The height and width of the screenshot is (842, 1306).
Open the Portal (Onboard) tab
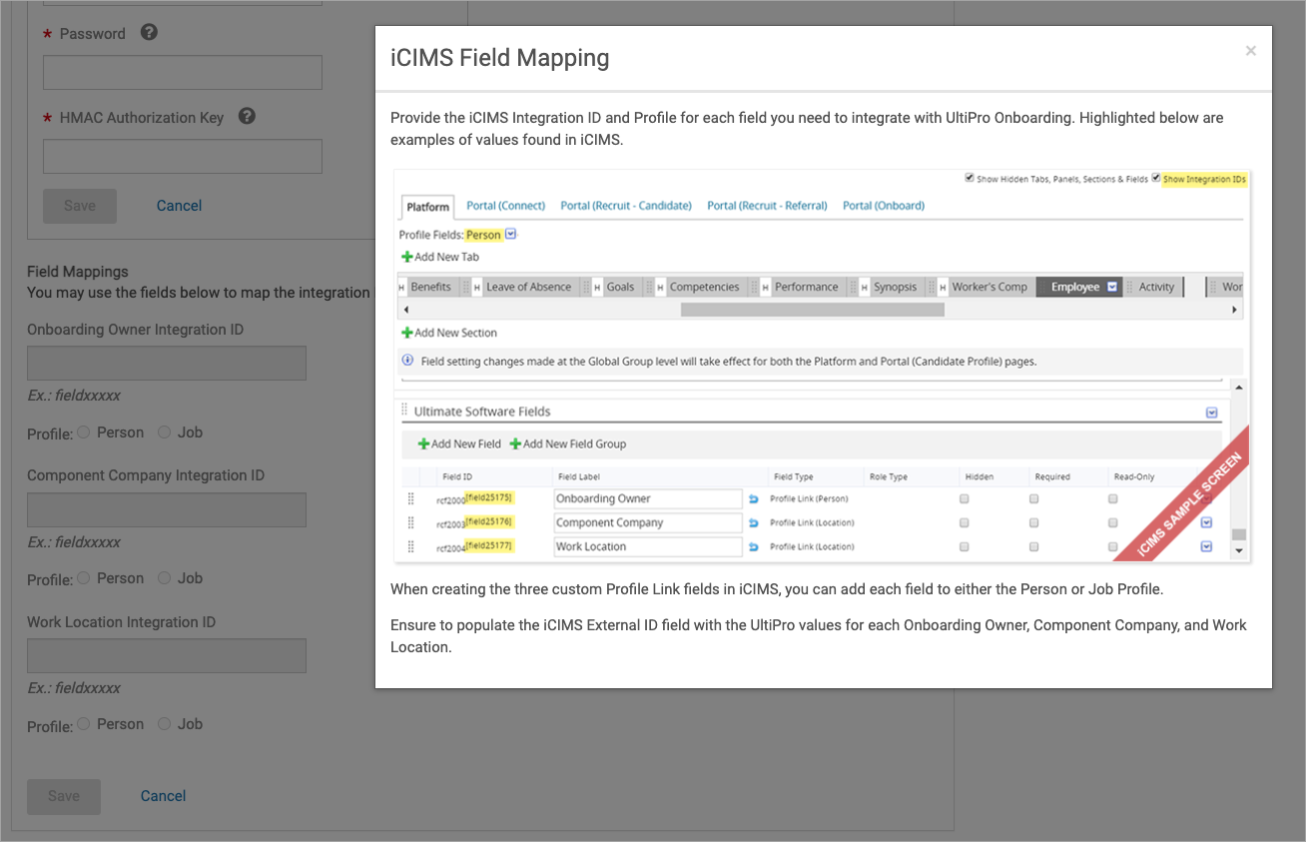pyautogui.click(x=883, y=205)
